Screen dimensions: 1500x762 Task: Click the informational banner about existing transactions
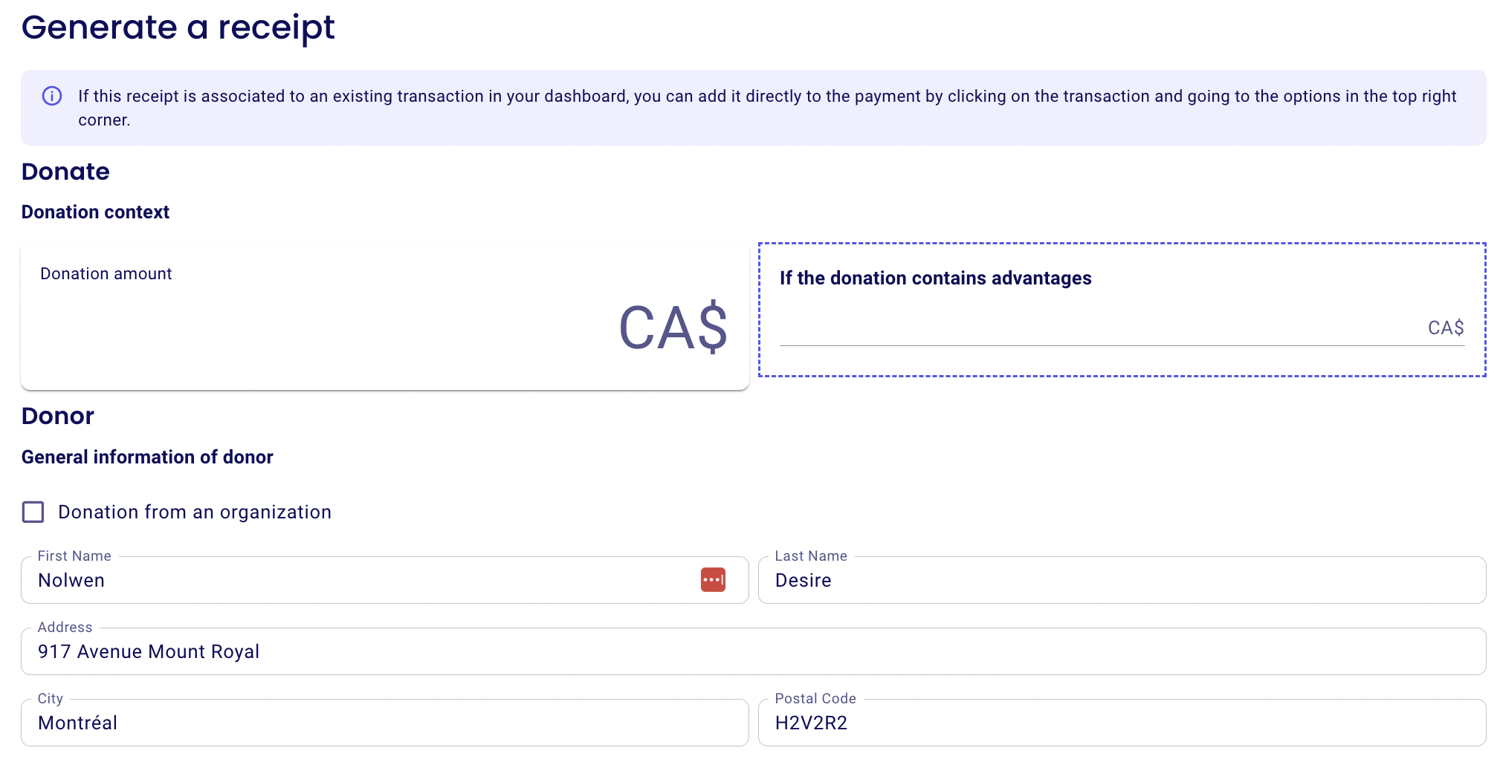pos(750,107)
